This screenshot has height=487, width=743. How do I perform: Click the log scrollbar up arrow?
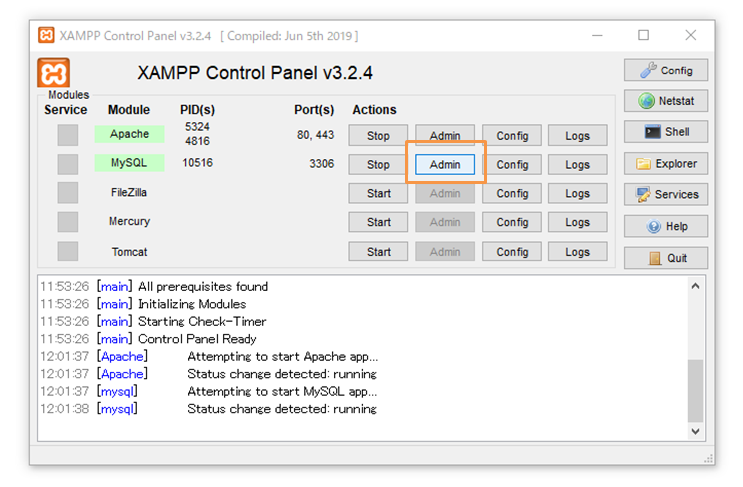[x=695, y=286]
